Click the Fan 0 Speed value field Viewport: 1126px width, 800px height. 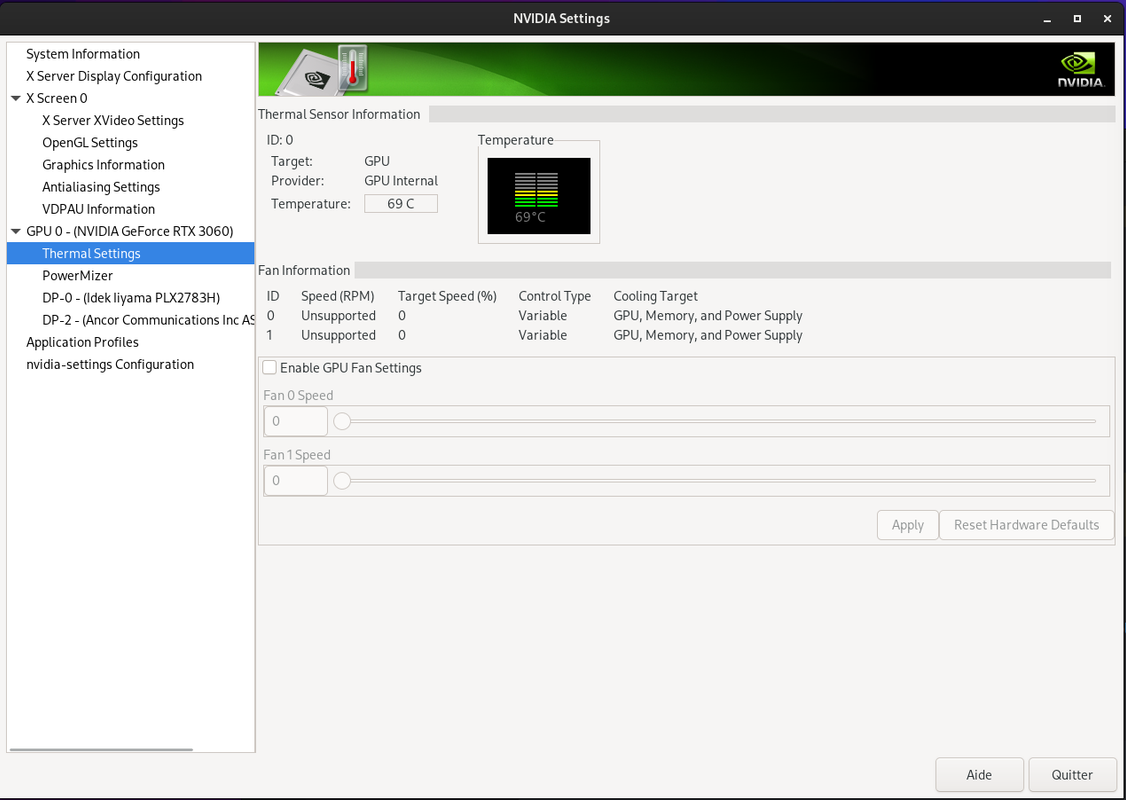(x=296, y=422)
